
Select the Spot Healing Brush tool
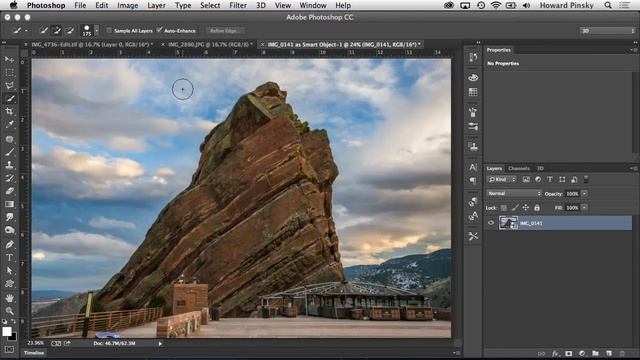coord(9,139)
